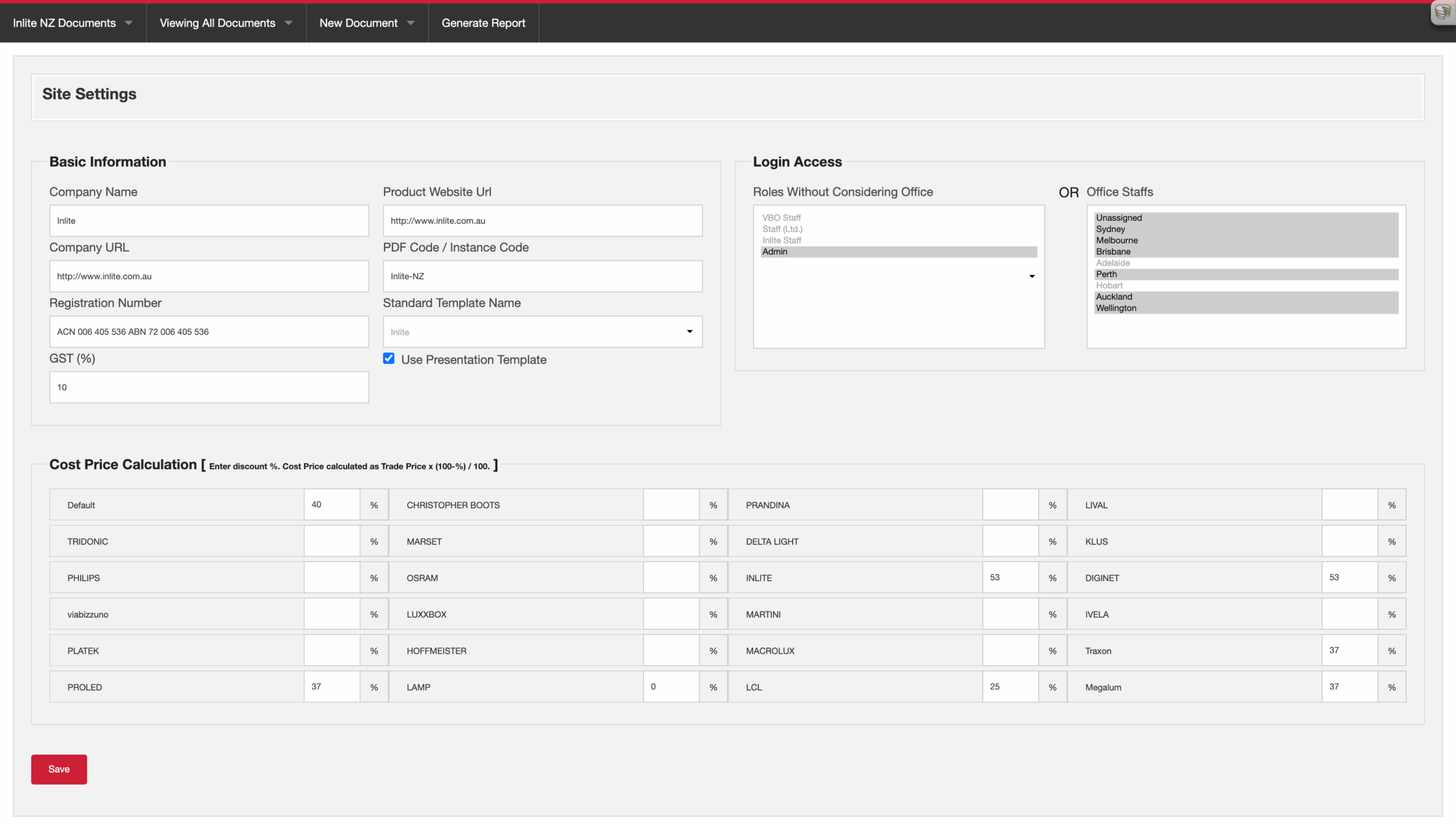The height and width of the screenshot is (824, 1456).
Task: Open the Inlite NZ Documents menu arrow
Action: (129, 23)
